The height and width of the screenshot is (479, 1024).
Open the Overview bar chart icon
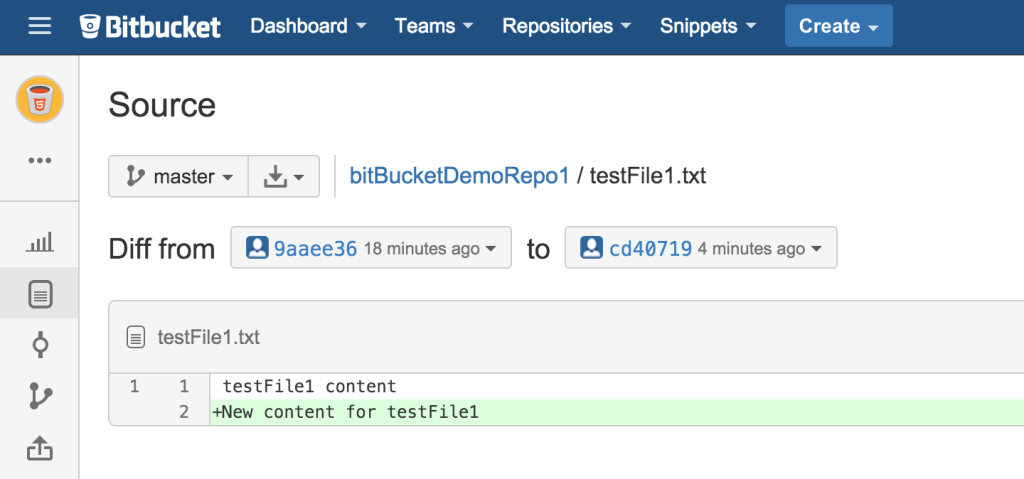point(40,241)
